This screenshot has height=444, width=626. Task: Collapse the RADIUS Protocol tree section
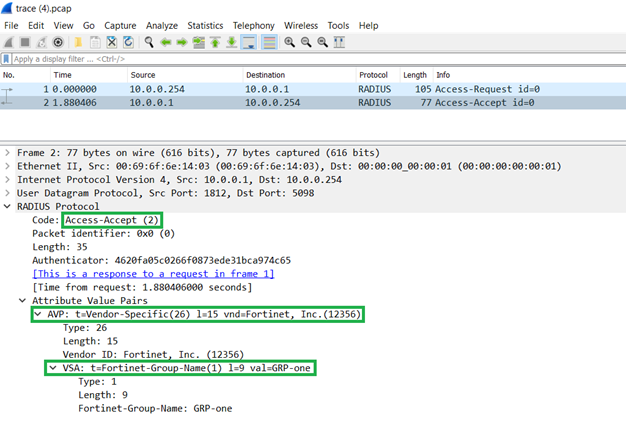click(8, 206)
